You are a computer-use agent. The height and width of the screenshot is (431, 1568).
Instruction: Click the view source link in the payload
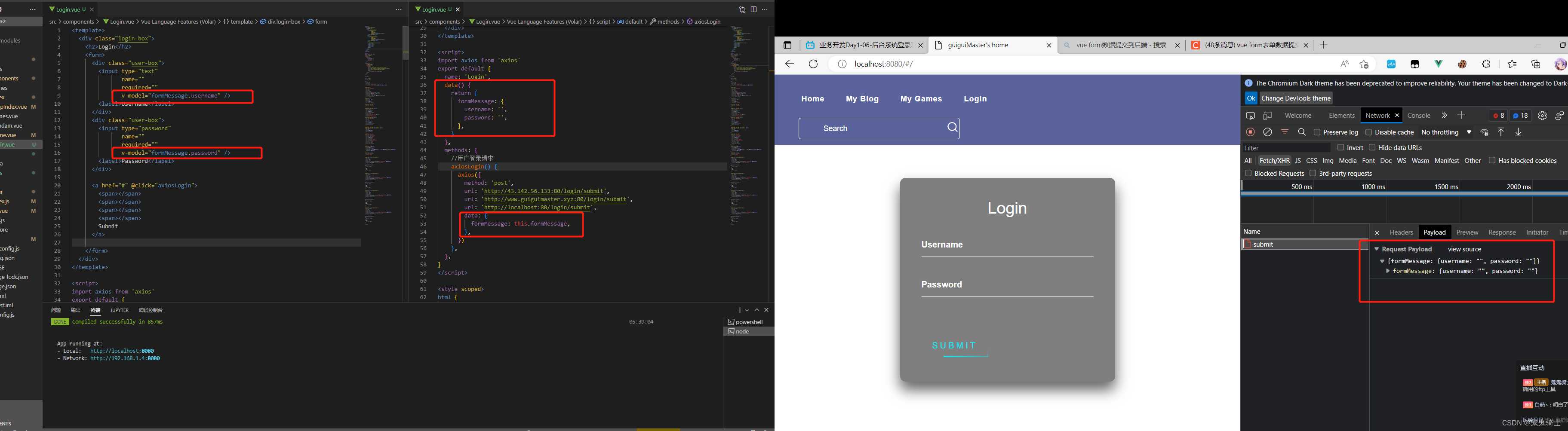pyautogui.click(x=1464, y=249)
